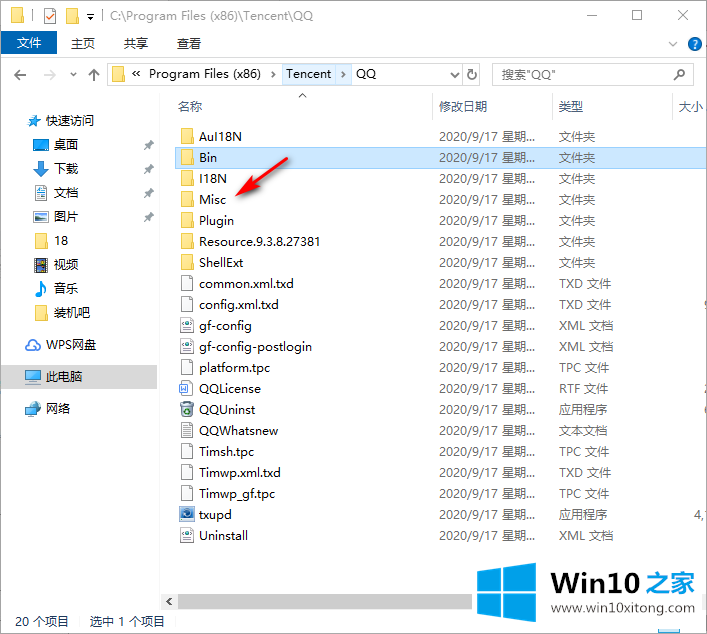Unpin 桌面 via its pin icon
Image resolution: width=707 pixels, height=634 pixels.
tap(148, 145)
